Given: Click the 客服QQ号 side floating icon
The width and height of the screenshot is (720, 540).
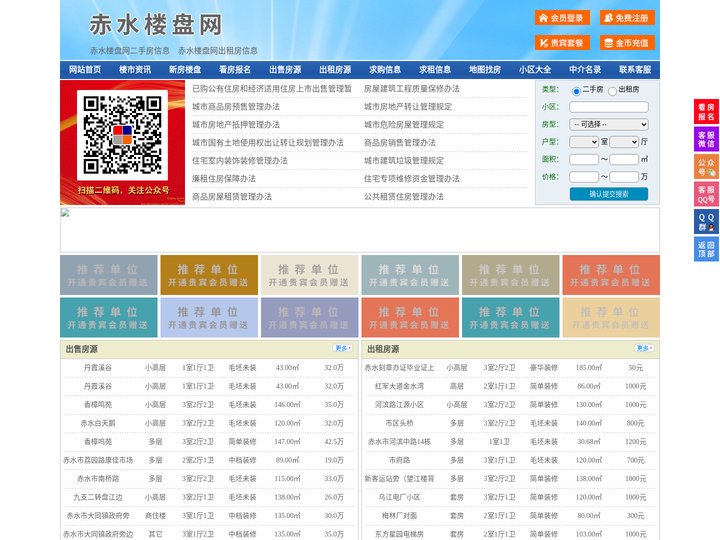Looking at the screenshot, I should 706,194.
